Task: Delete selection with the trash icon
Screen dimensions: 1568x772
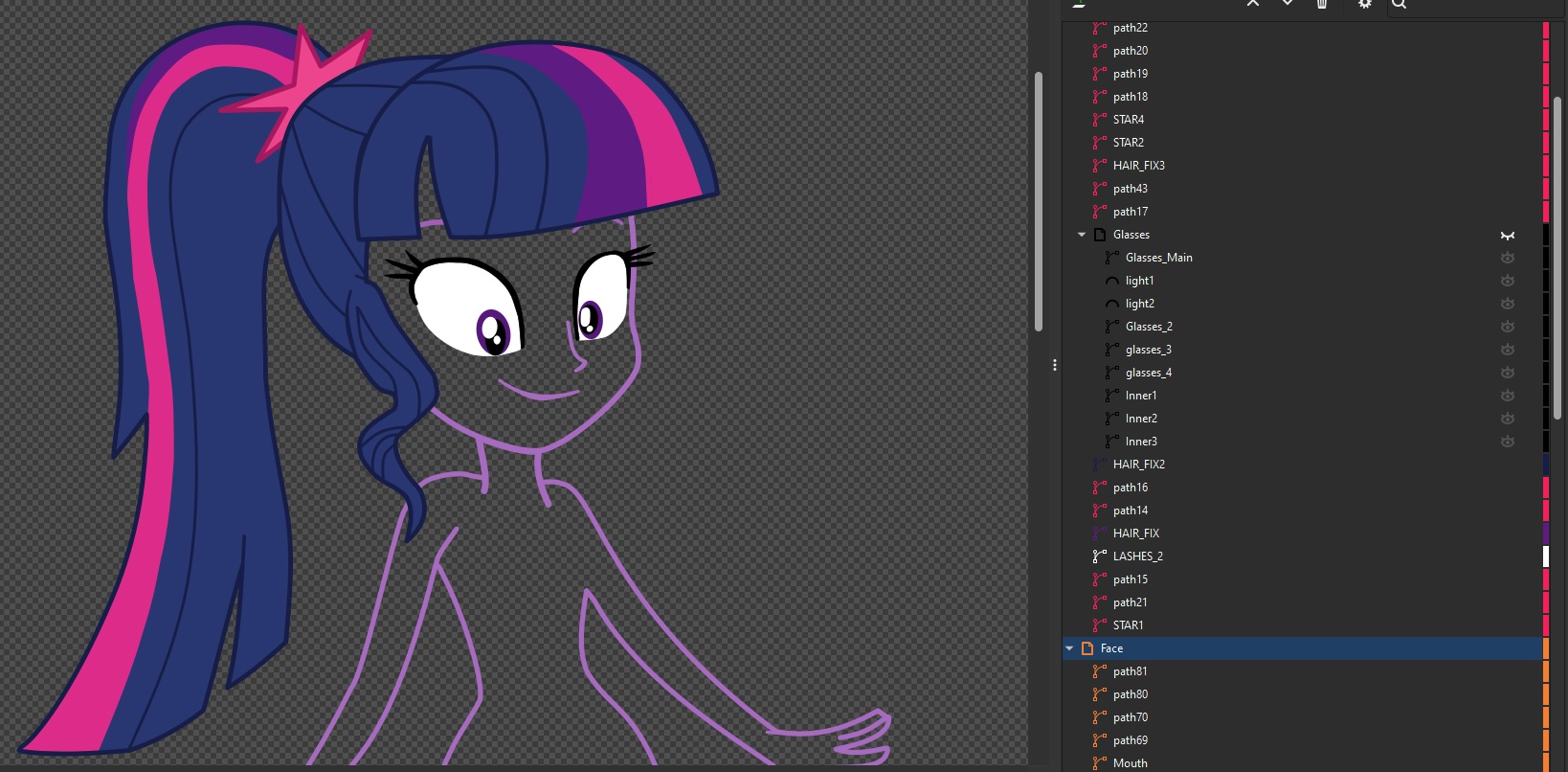Action: tap(1322, 4)
